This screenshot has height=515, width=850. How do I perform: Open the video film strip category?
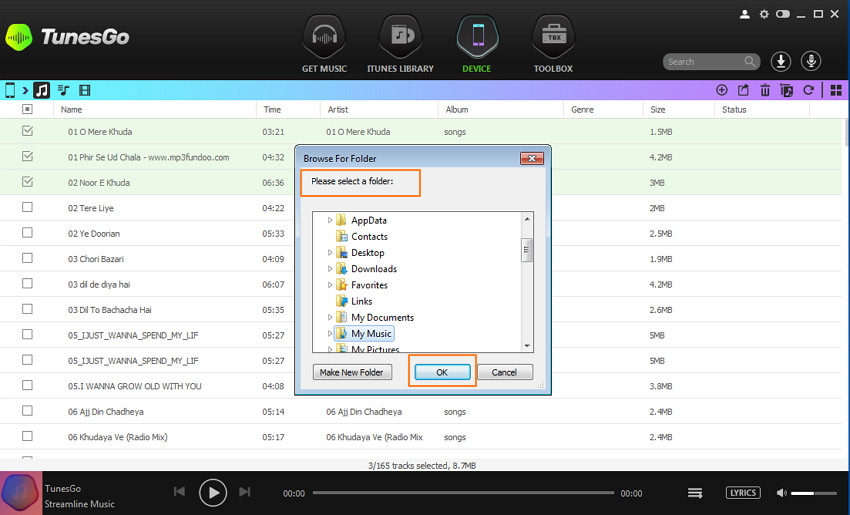85,90
